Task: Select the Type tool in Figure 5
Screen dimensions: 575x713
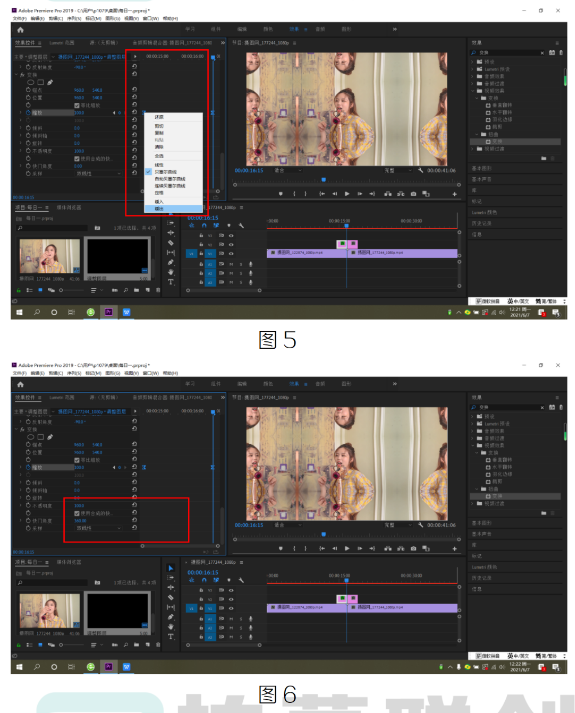Action: point(171,282)
